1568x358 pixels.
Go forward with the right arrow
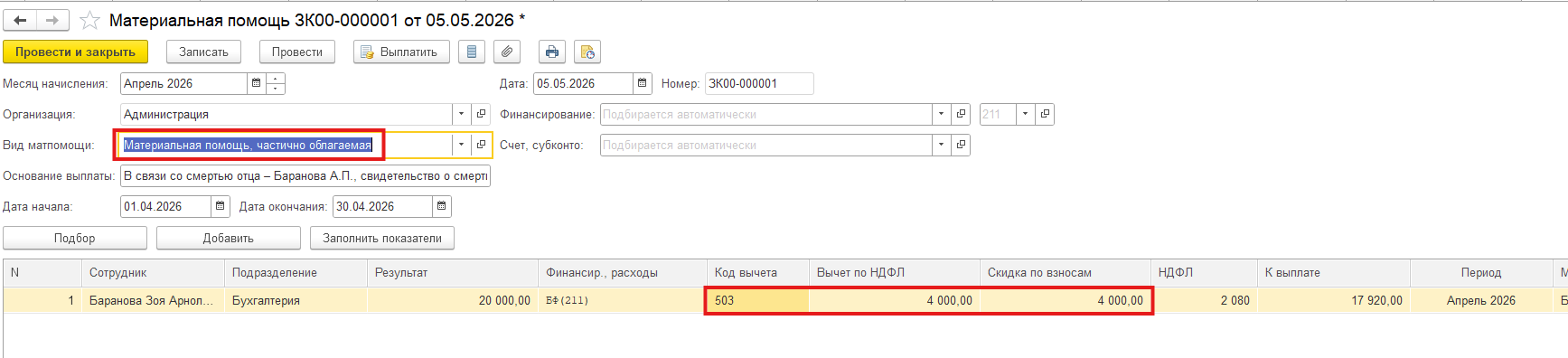pyautogui.click(x=52, y=20)
